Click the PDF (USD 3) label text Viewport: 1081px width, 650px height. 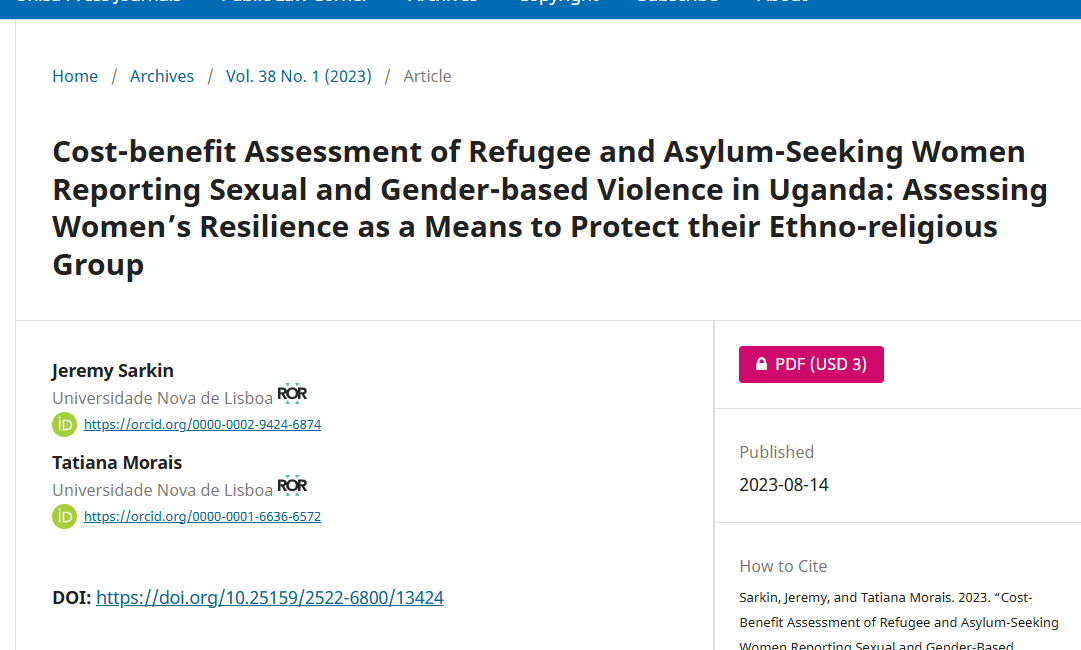(821, 365)
